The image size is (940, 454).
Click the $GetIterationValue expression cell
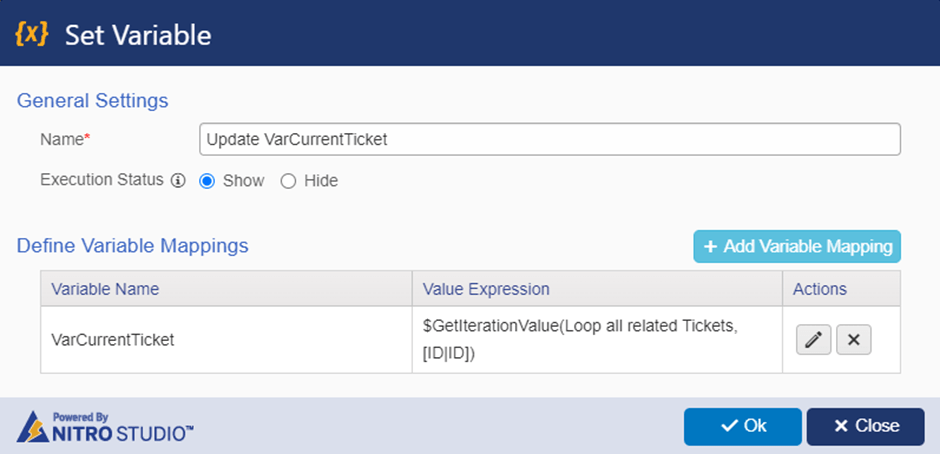tap(597, 340)
